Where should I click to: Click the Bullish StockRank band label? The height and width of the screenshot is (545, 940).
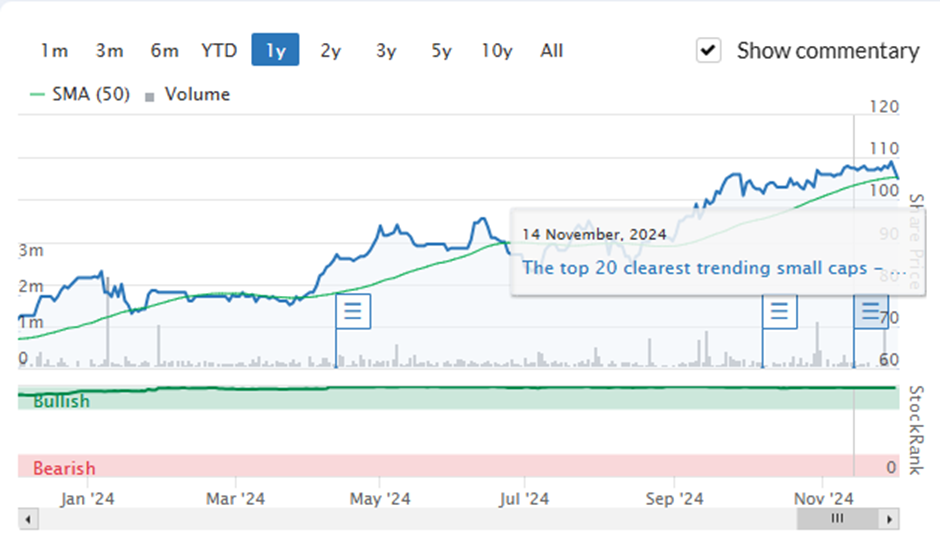click(61, 401)
